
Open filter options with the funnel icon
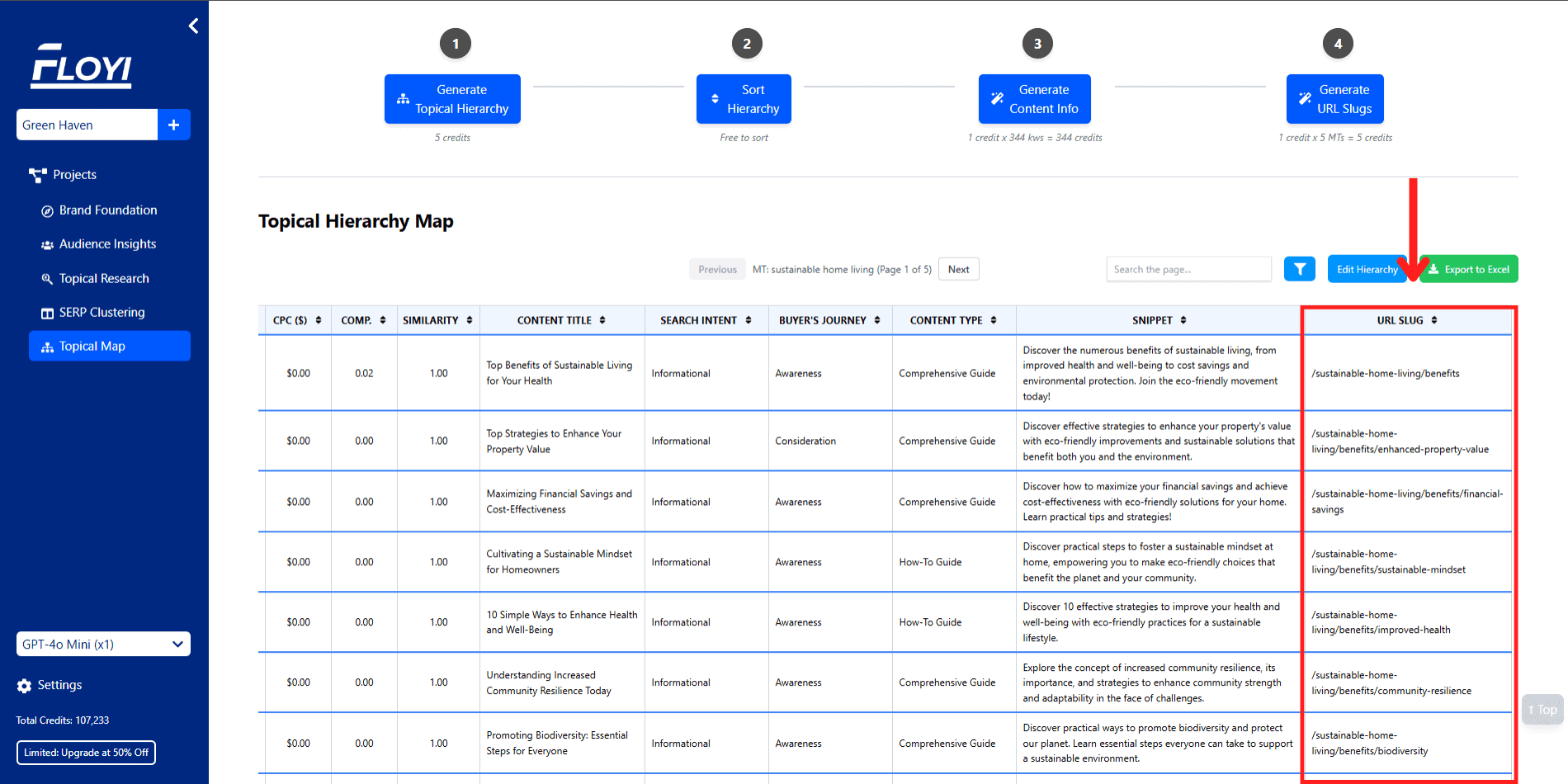coord(1300,269)
